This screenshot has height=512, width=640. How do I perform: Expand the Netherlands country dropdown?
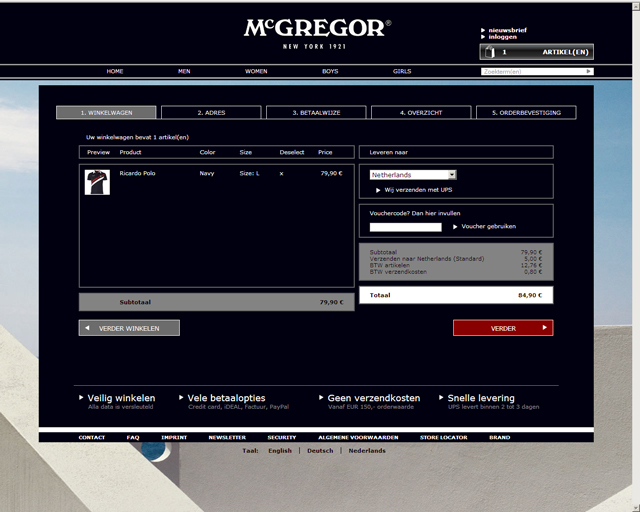point(413,175)
